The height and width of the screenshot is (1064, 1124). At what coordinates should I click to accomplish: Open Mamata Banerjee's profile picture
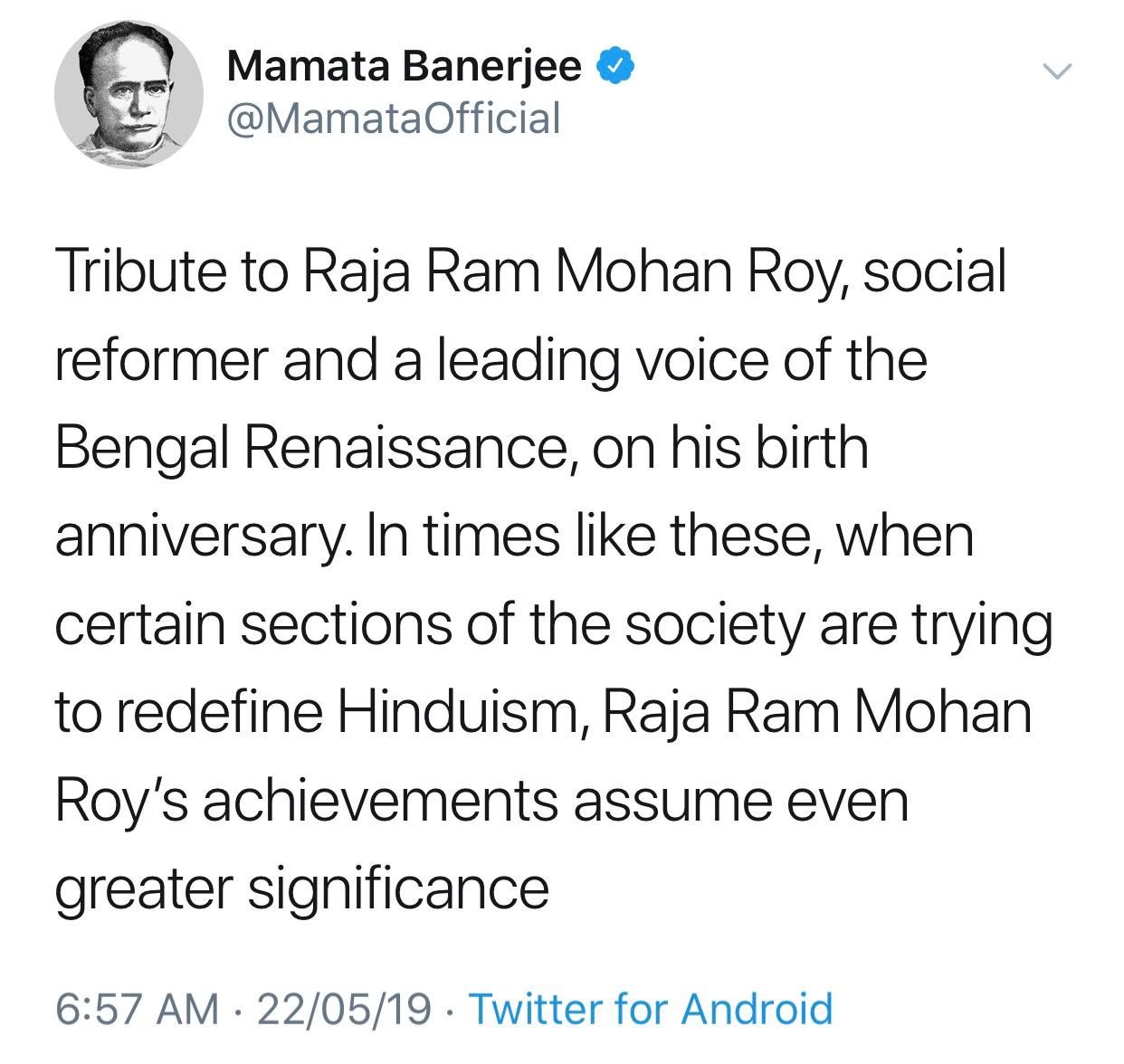pyautogui.click(x=129, y=93)
